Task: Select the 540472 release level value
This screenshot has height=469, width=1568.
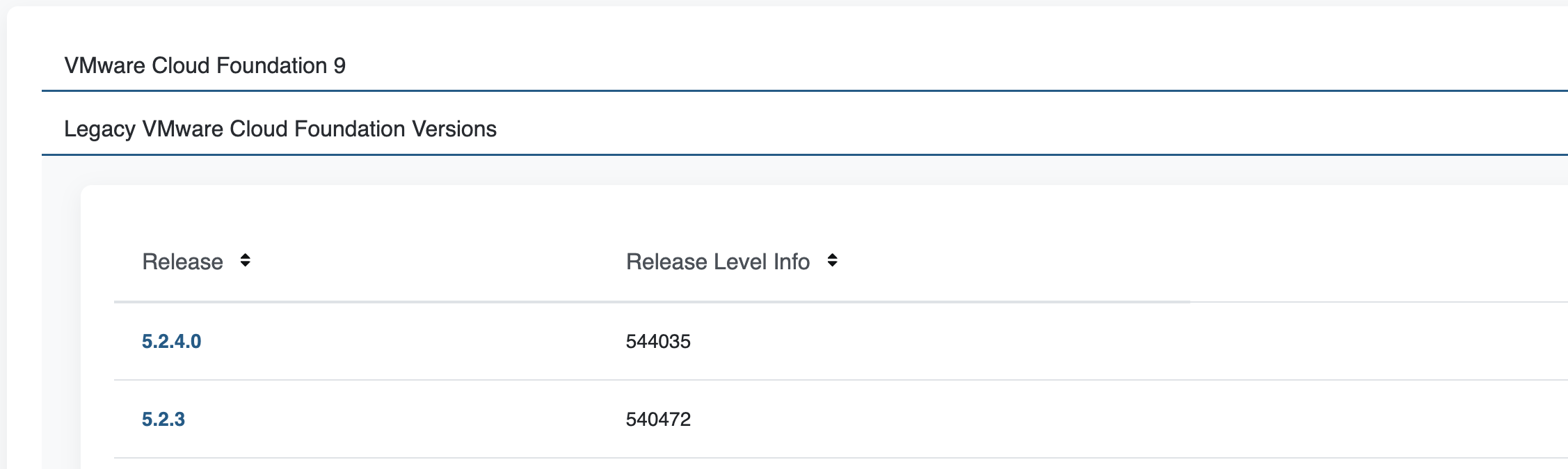Action: click(658, 419)
